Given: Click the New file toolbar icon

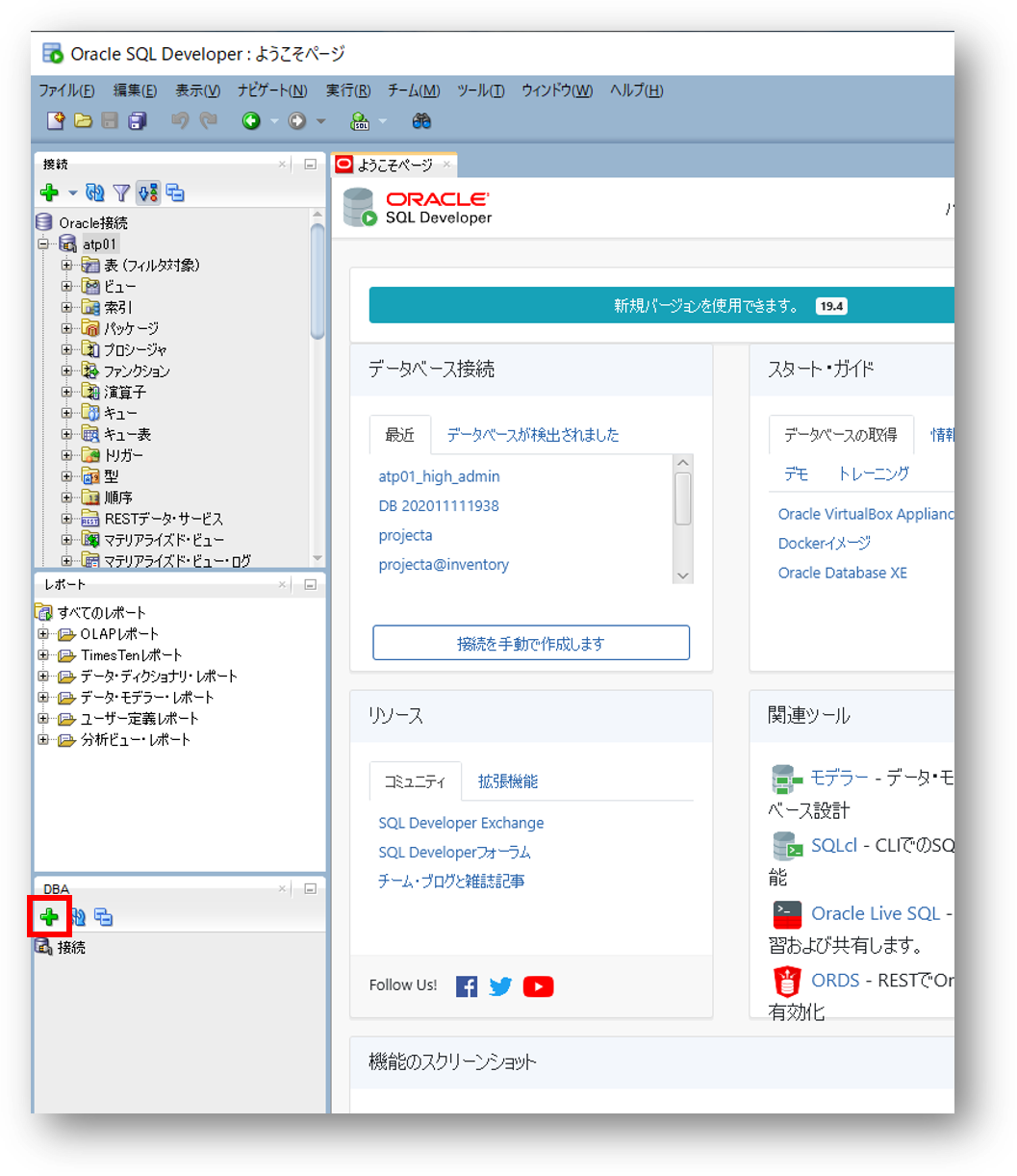Looking at the screenshot, I should 56,120.
